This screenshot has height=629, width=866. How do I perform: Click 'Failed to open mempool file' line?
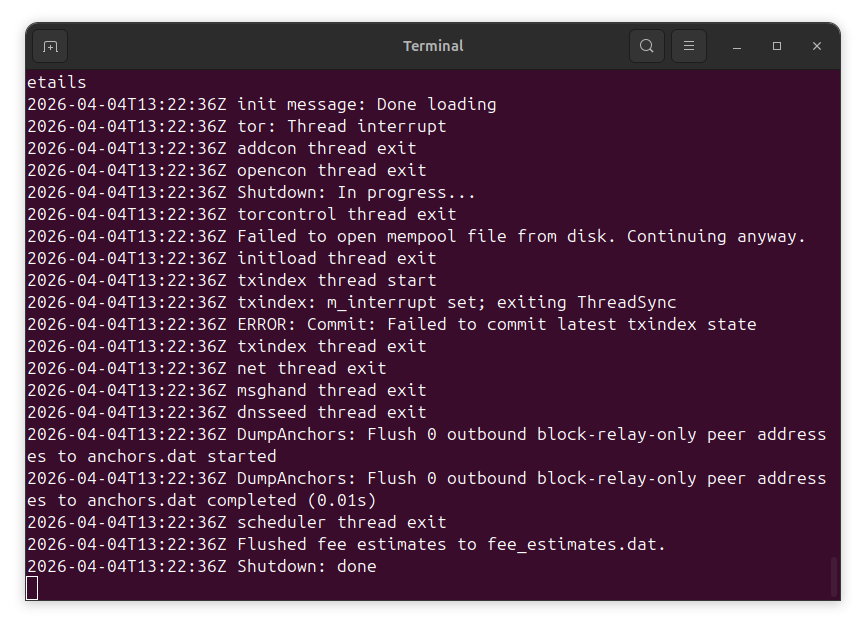pyautogui.click(x=520, y=236)
